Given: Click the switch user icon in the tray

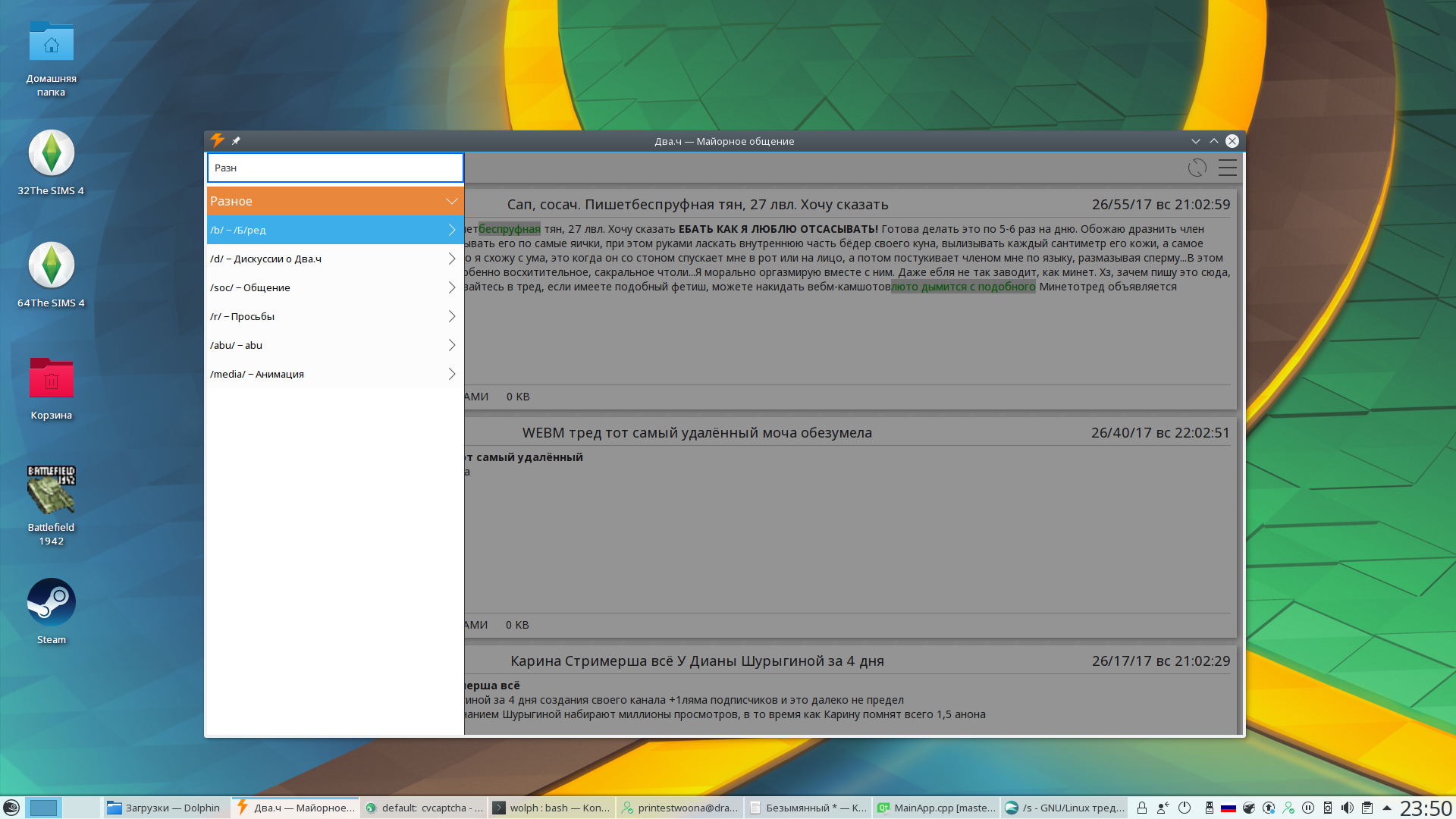Looking at the screenshot, I should click(x=1163, y=808).
